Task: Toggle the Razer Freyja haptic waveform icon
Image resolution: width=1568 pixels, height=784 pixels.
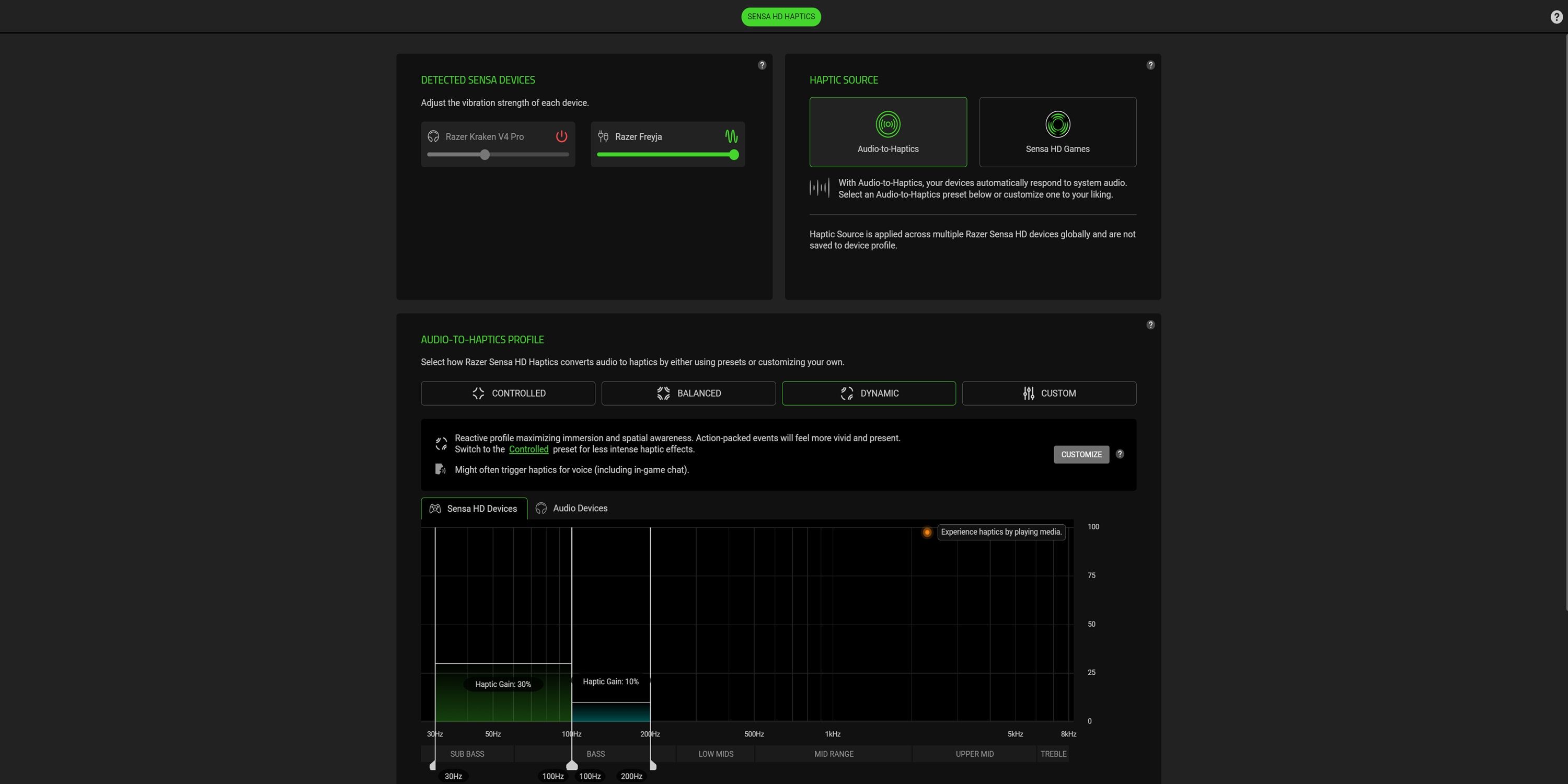Action: point(731,136)
